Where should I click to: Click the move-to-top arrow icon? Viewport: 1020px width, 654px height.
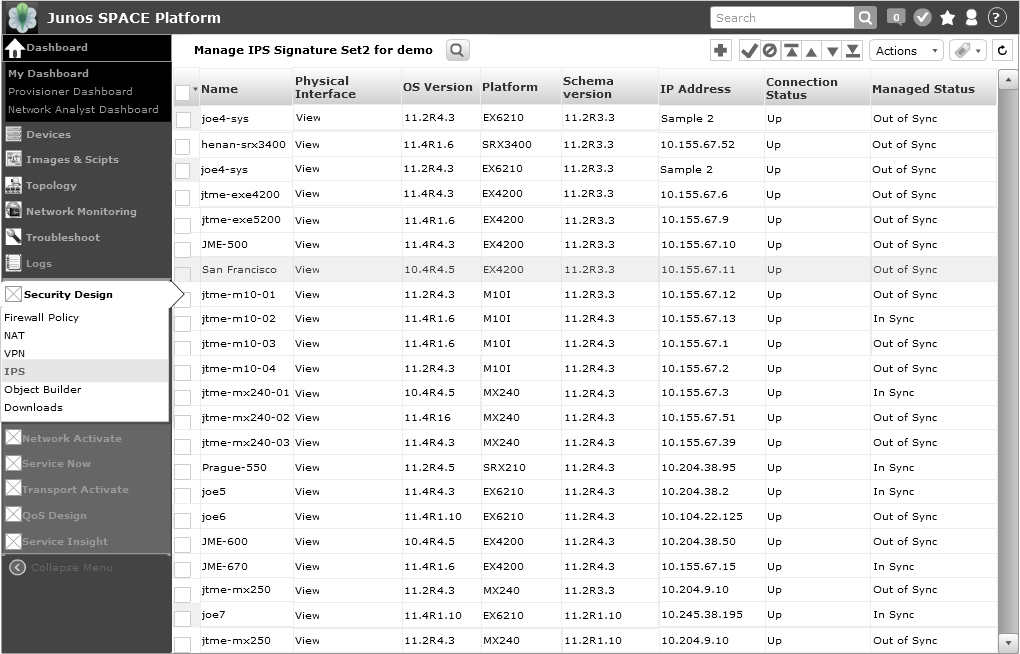[x=791, y=50]
